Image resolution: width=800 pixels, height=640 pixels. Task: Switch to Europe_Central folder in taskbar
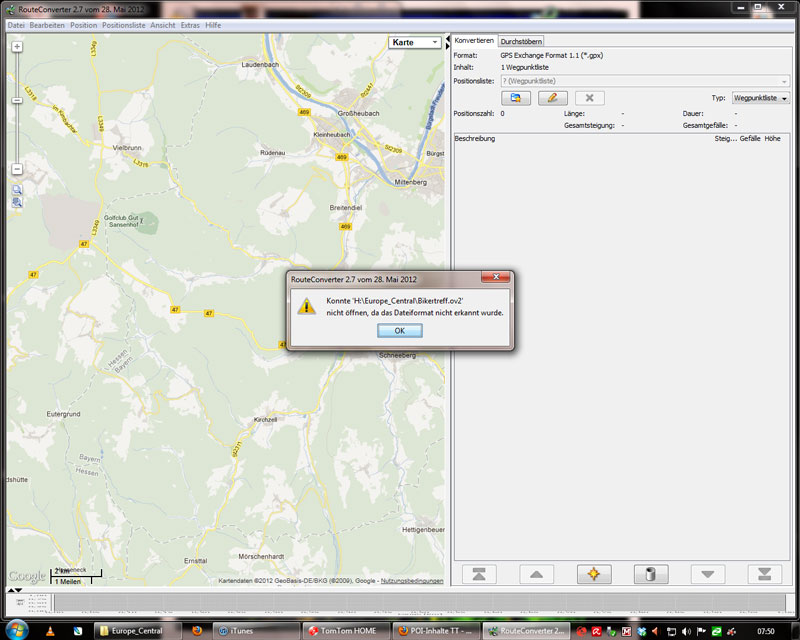pyautogui.click(x=136, y=631)
